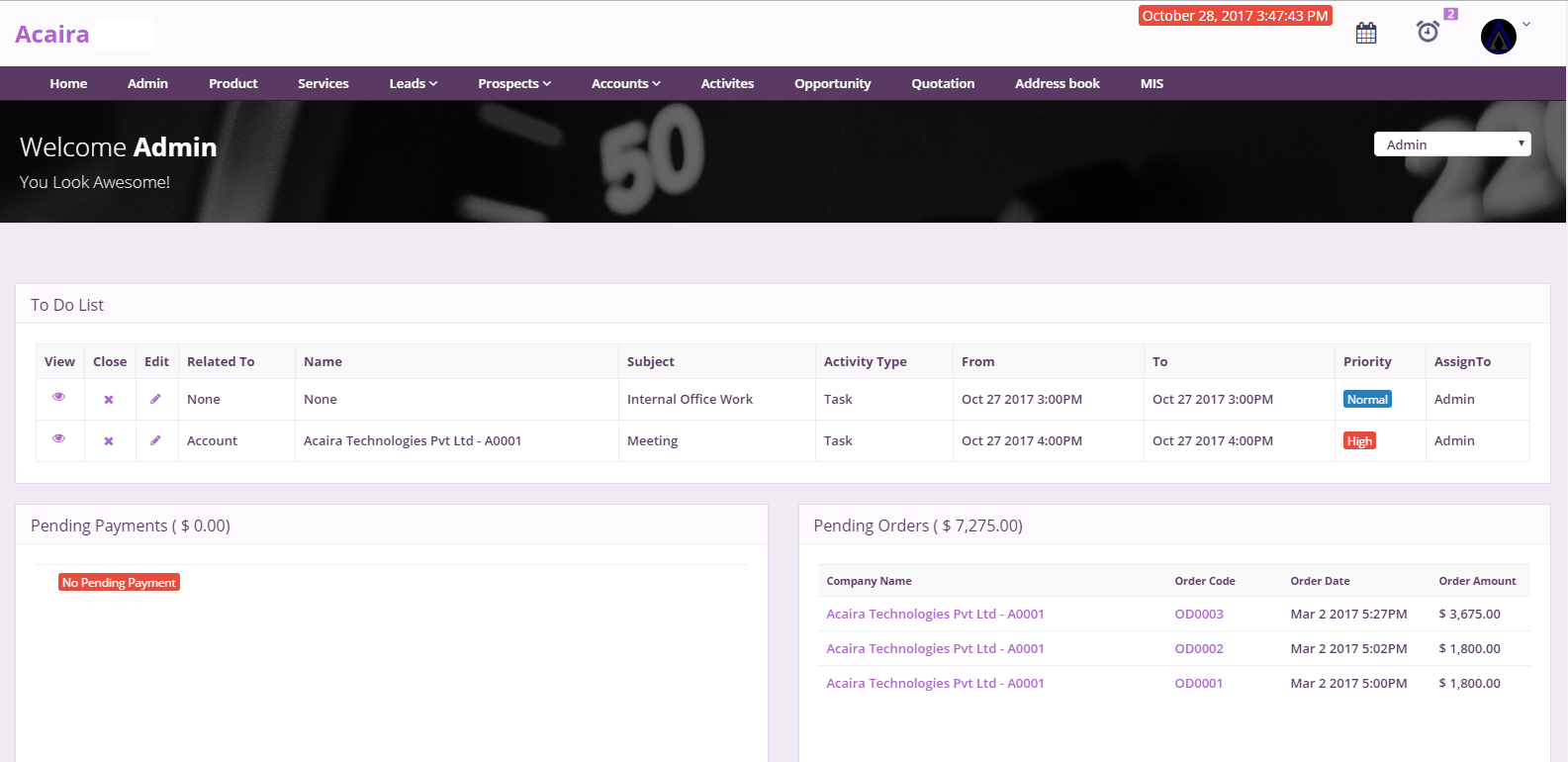Edit the Meeting task with pencil icon
This screenshot has width=1568, height=762.
tap(155, 440)
